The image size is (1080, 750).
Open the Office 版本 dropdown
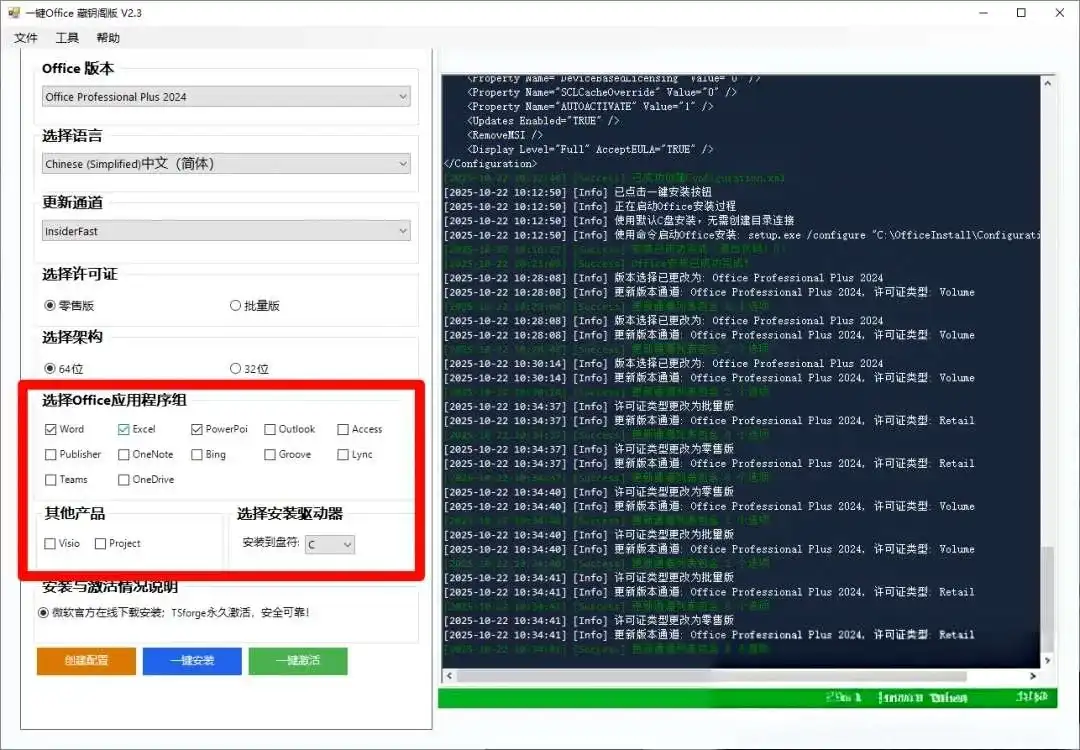(x=402, y=96)
